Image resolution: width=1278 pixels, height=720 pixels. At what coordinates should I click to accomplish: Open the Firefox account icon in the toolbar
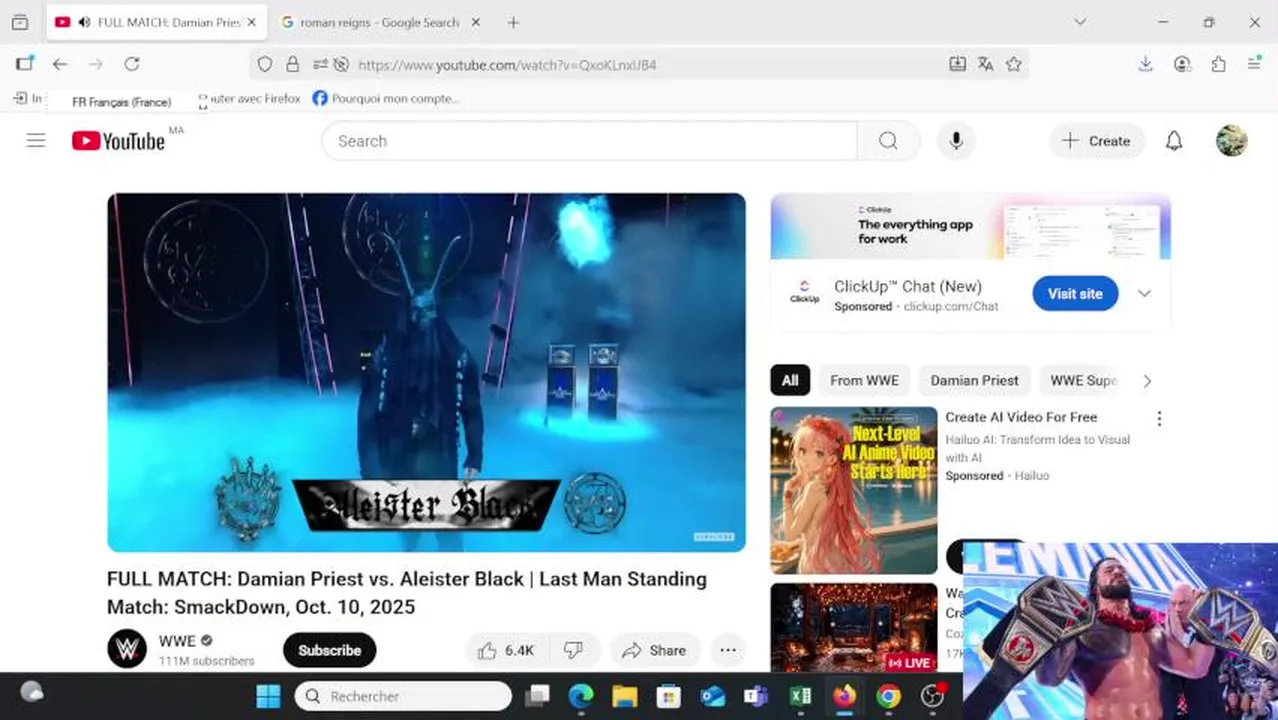[1182, 64]
